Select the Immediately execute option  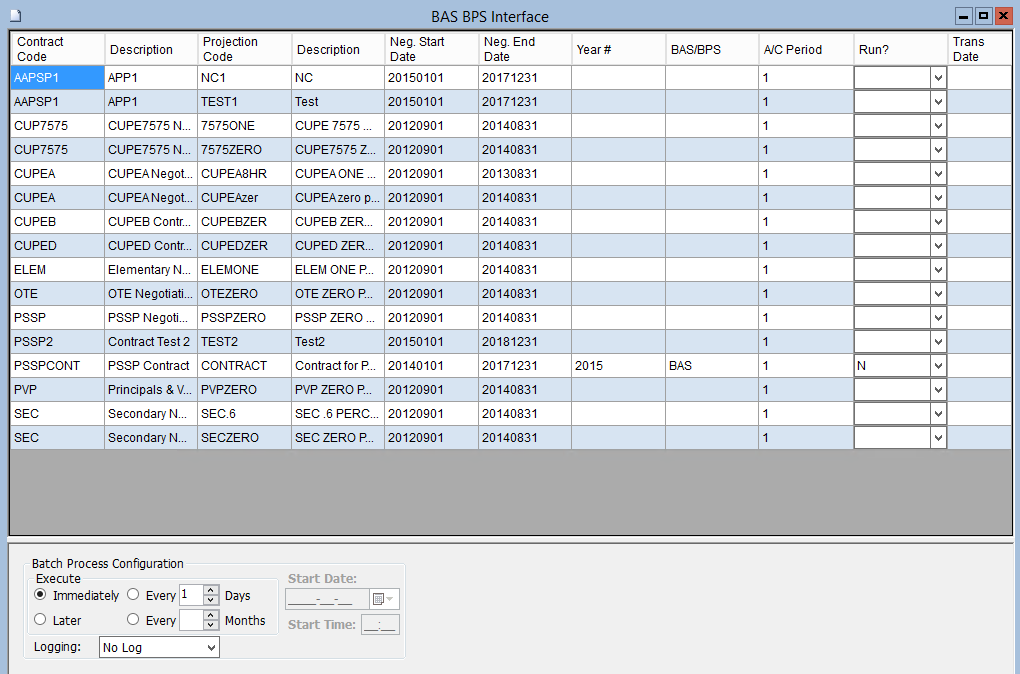point(41,595)
